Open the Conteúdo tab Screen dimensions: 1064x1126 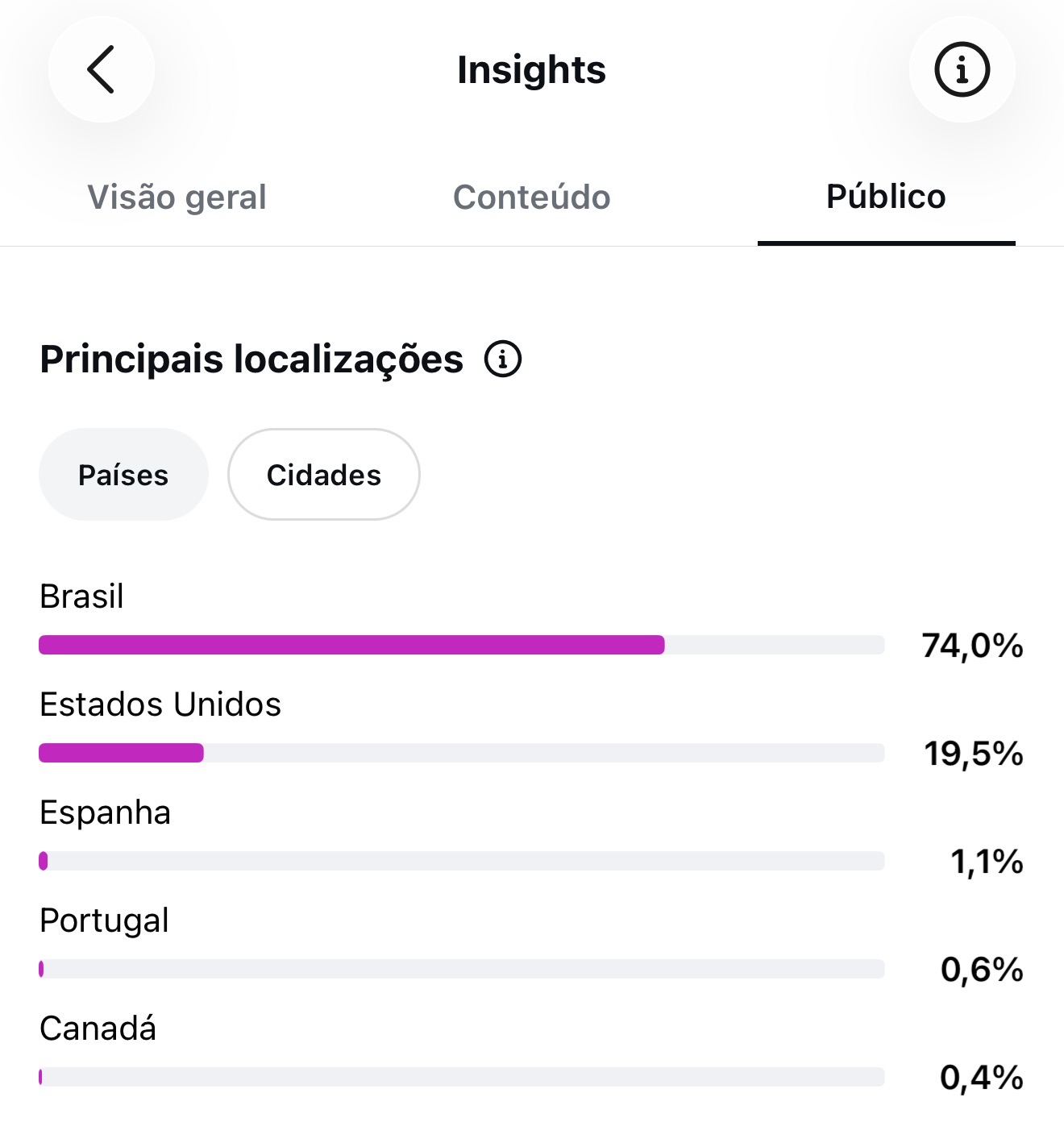[532, 197]
